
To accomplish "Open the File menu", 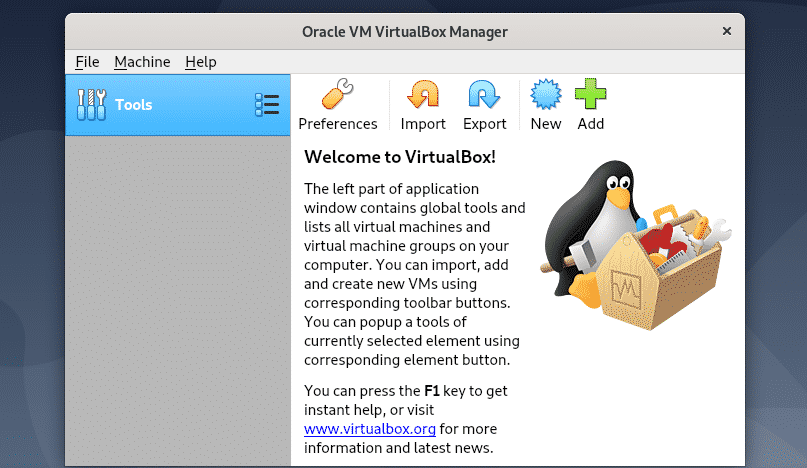I will tap(87, 62).
